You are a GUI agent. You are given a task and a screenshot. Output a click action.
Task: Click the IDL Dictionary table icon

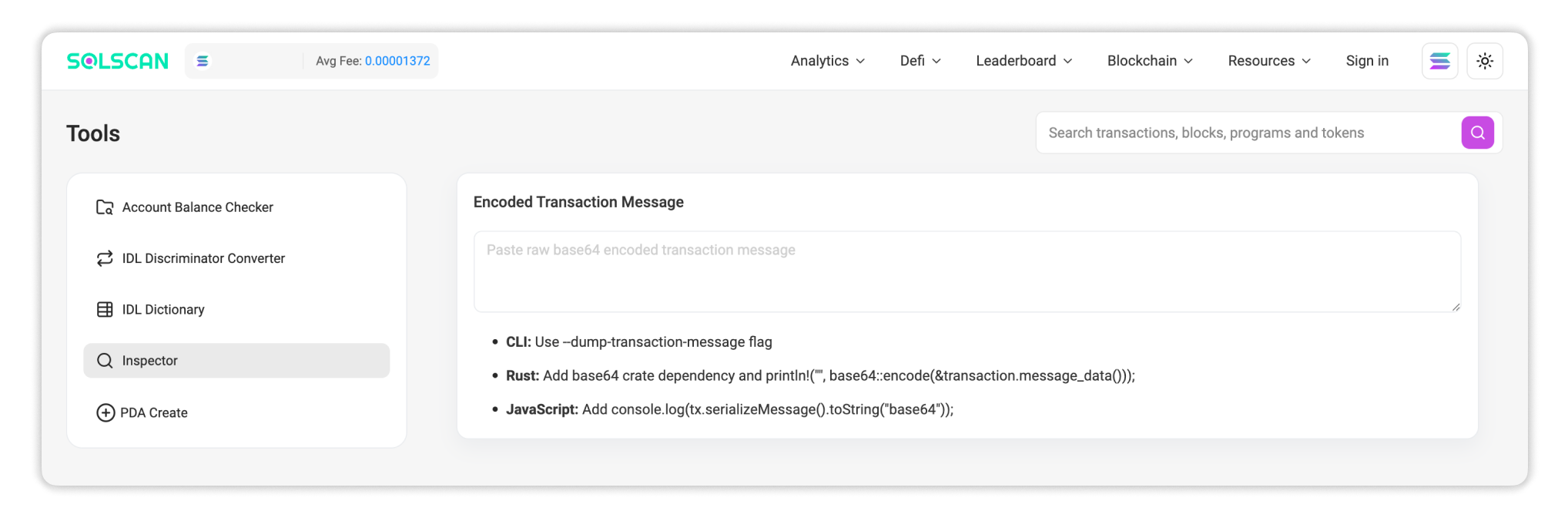click(x=105, y=310)
